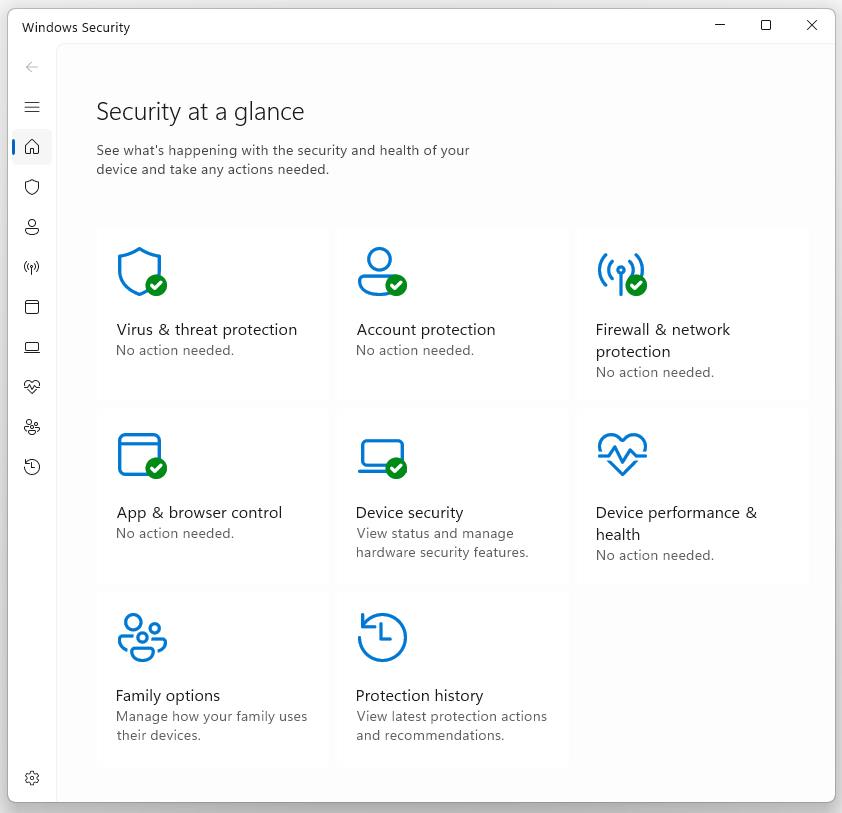Screen dimensions: 842x813
Task: Open Family options people icon in sidebar
Action: (x=32, y=427)
